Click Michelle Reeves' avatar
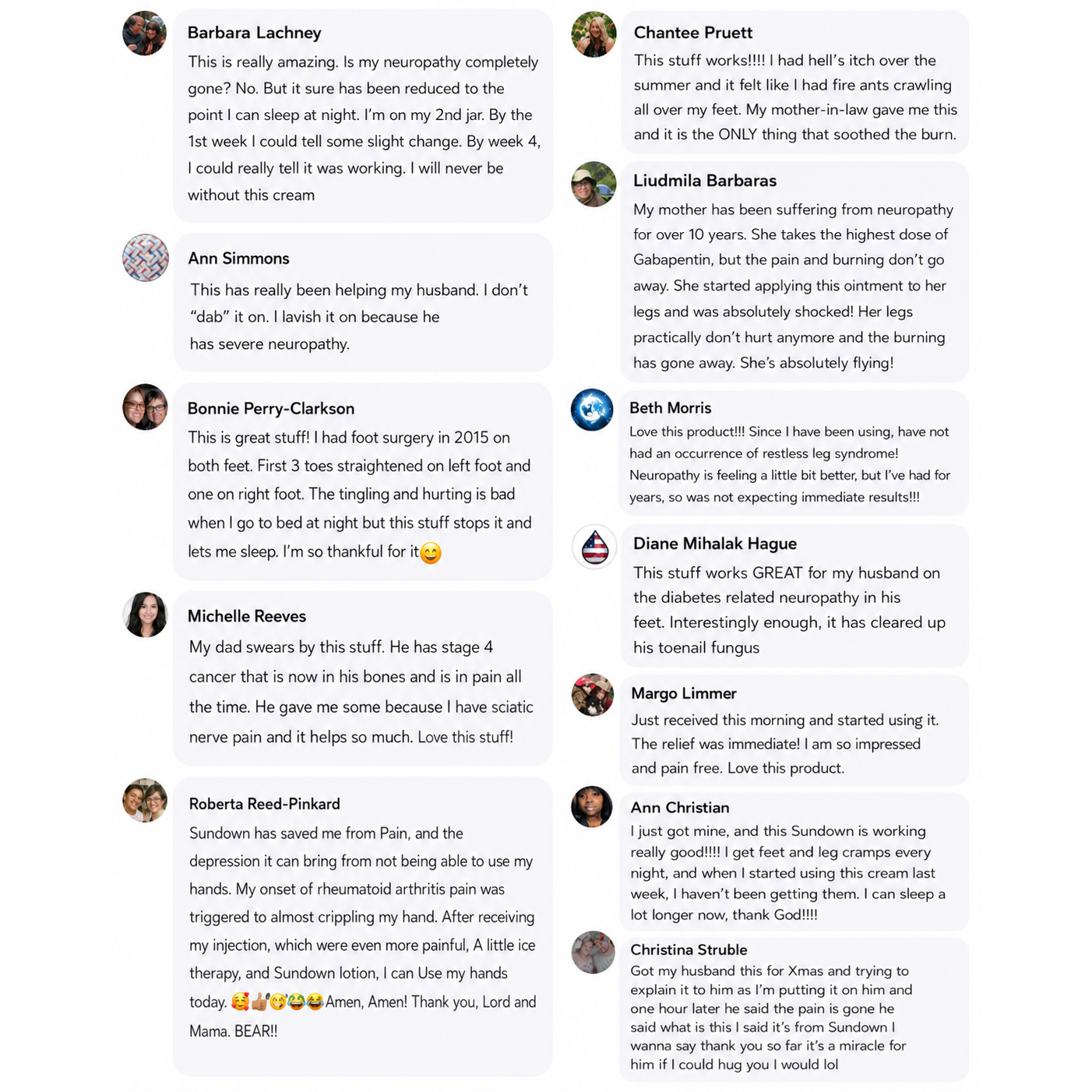The height and width of the screenshot is (1092, 1092). click(x=146, y=615)
